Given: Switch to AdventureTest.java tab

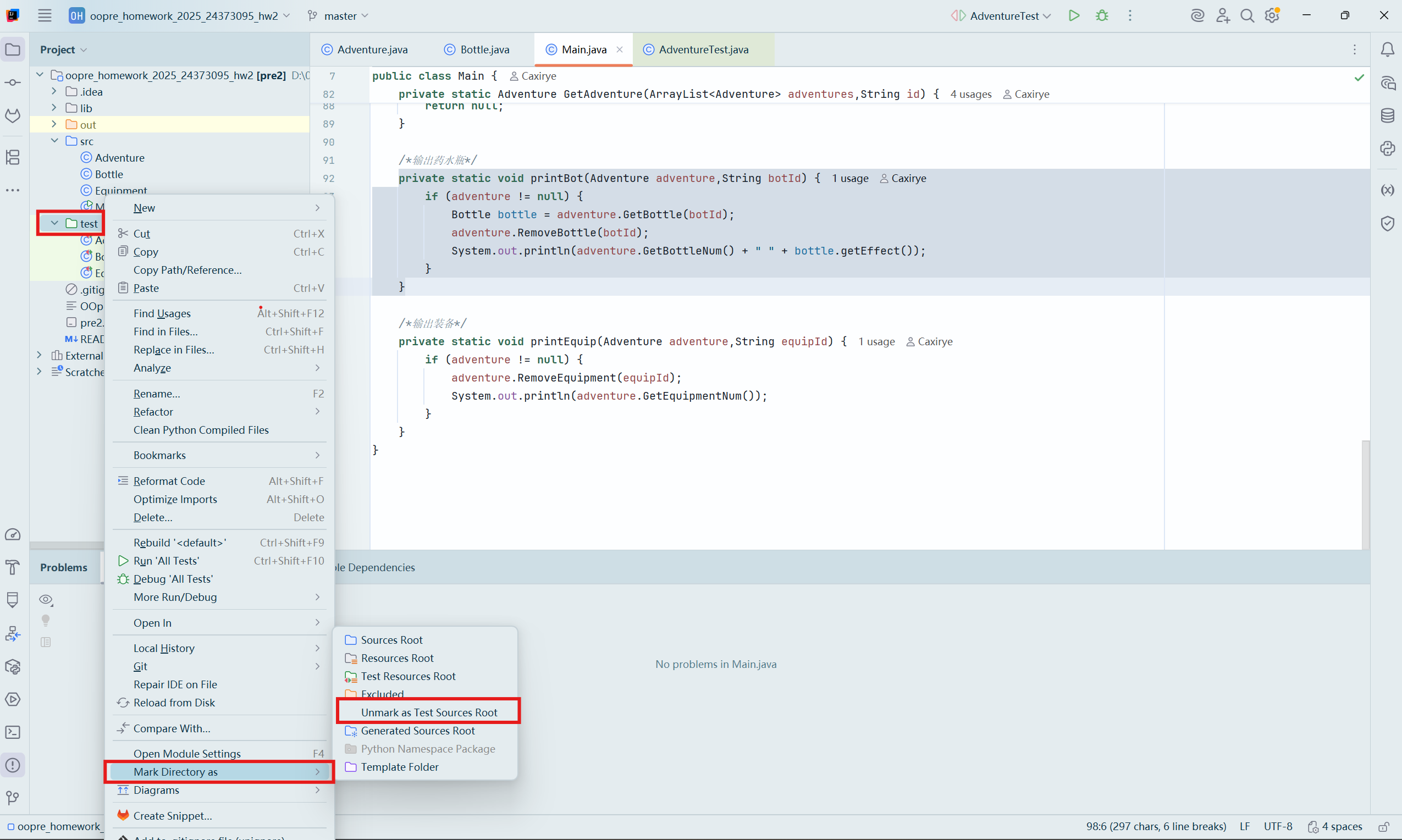Looking at the screenshot, I should (703, 50).
